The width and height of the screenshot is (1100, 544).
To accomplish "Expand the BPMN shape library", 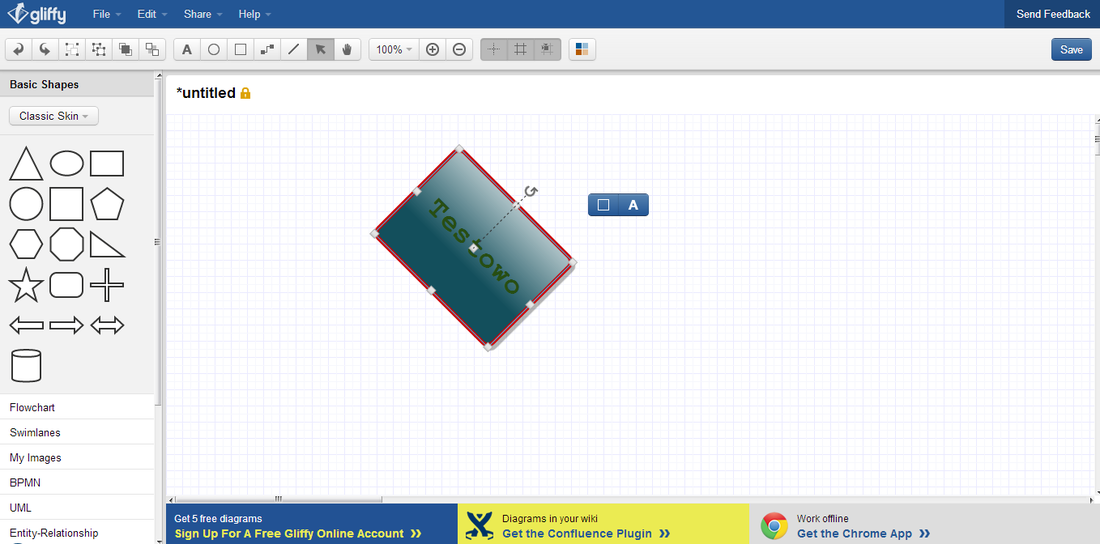I will pyautogui.click(x=77, y=483).
